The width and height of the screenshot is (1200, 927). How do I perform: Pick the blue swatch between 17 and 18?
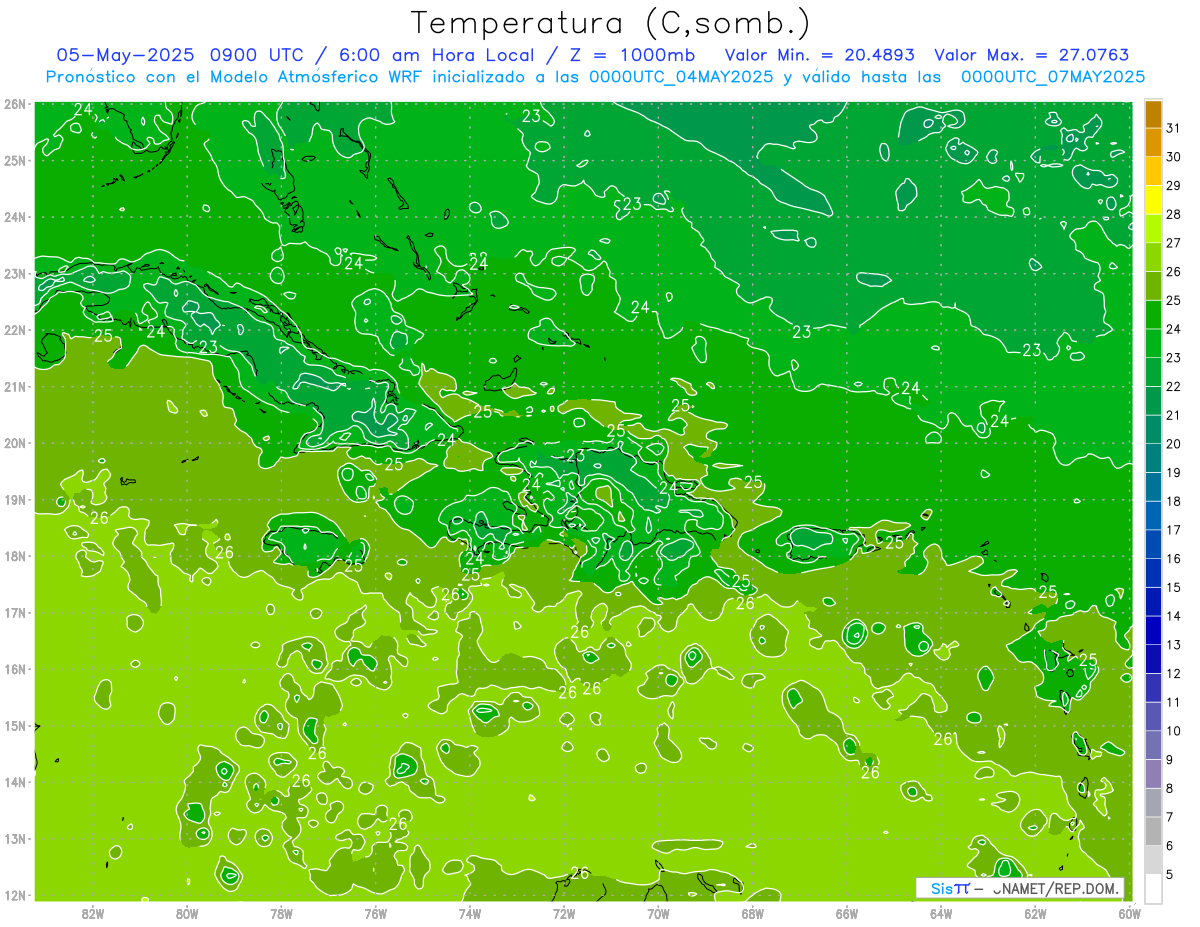tap(1153, 516)
